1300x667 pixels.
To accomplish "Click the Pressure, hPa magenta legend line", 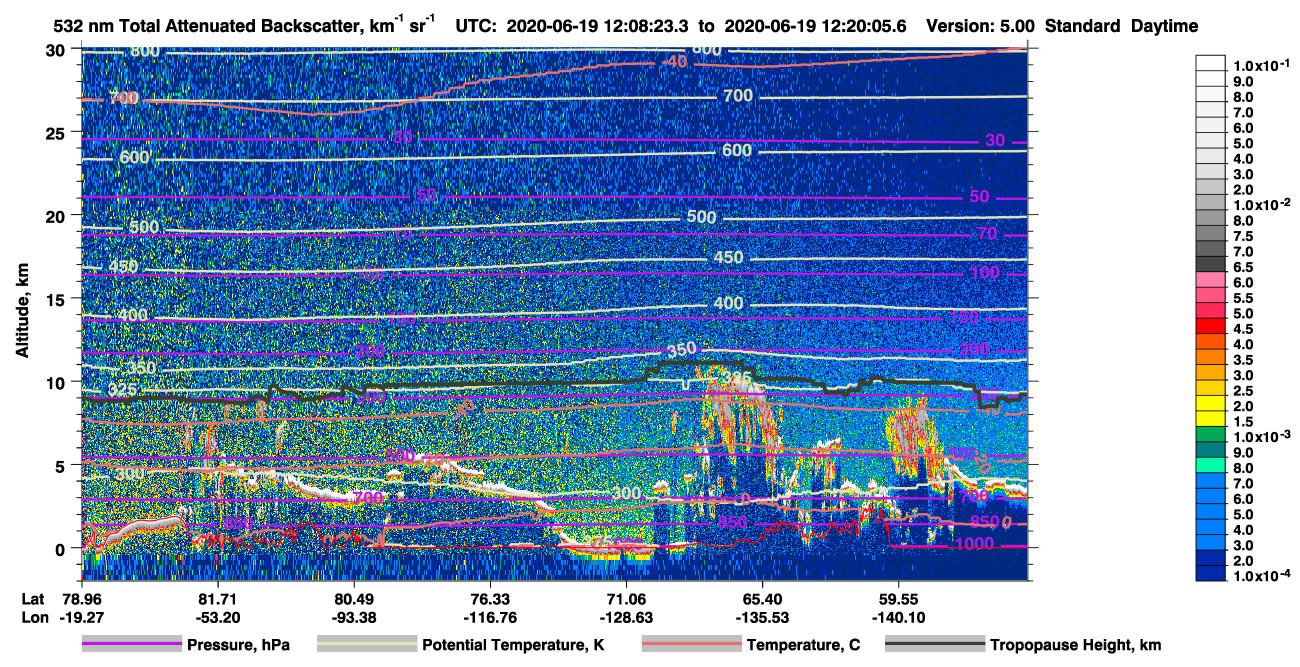I will tap(131, 645).
